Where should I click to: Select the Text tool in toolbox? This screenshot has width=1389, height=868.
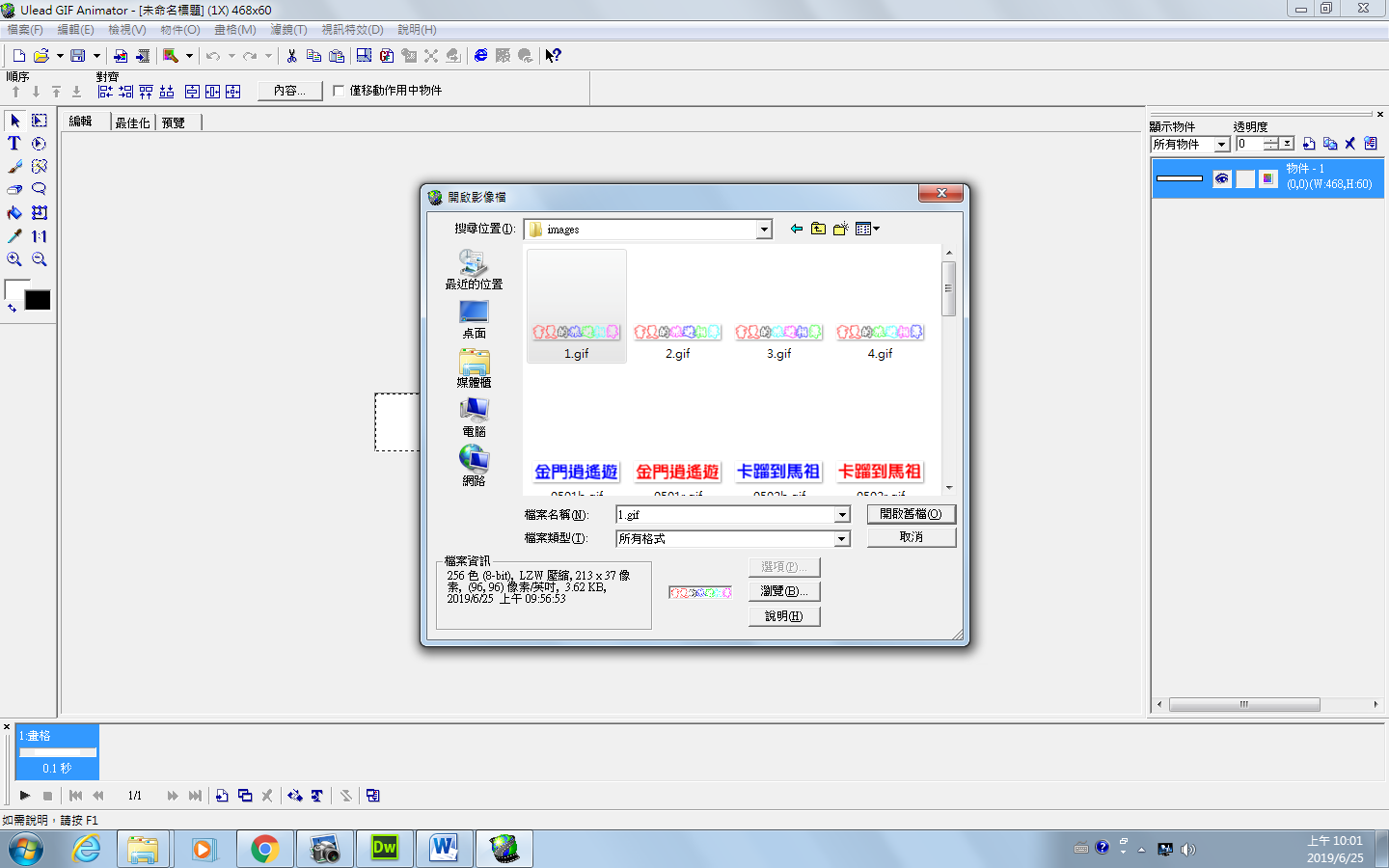14,144
